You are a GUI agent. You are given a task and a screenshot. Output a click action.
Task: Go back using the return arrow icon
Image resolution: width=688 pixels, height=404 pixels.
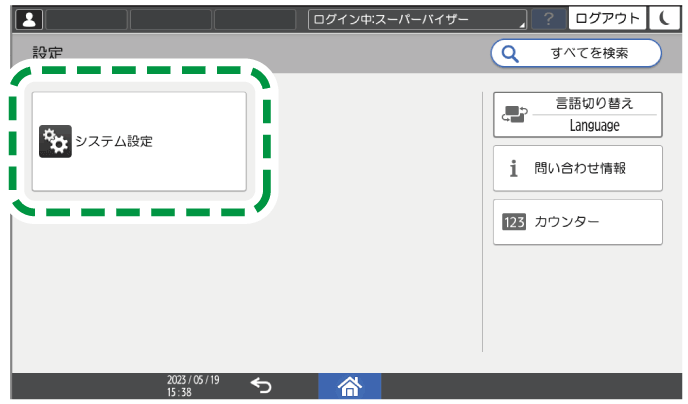(x=261, y=386)
